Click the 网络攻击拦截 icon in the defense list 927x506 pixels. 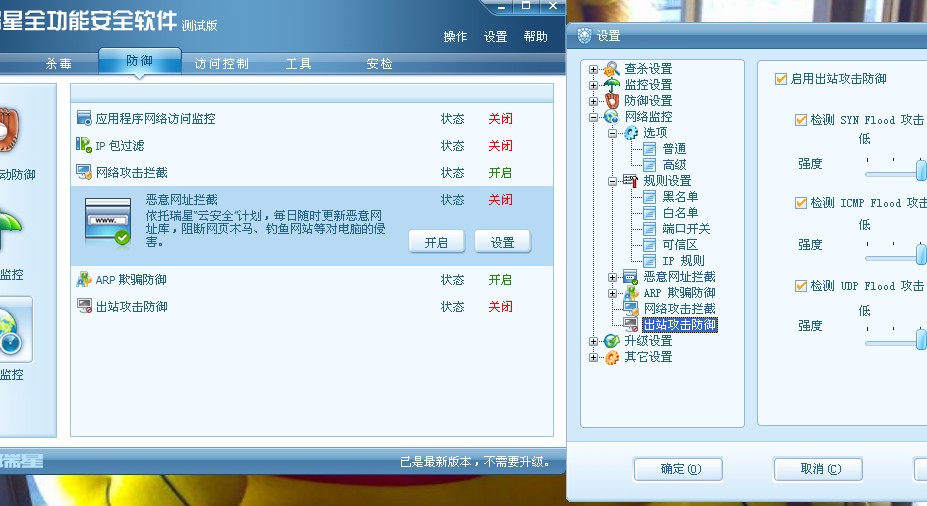click(84, 172)
